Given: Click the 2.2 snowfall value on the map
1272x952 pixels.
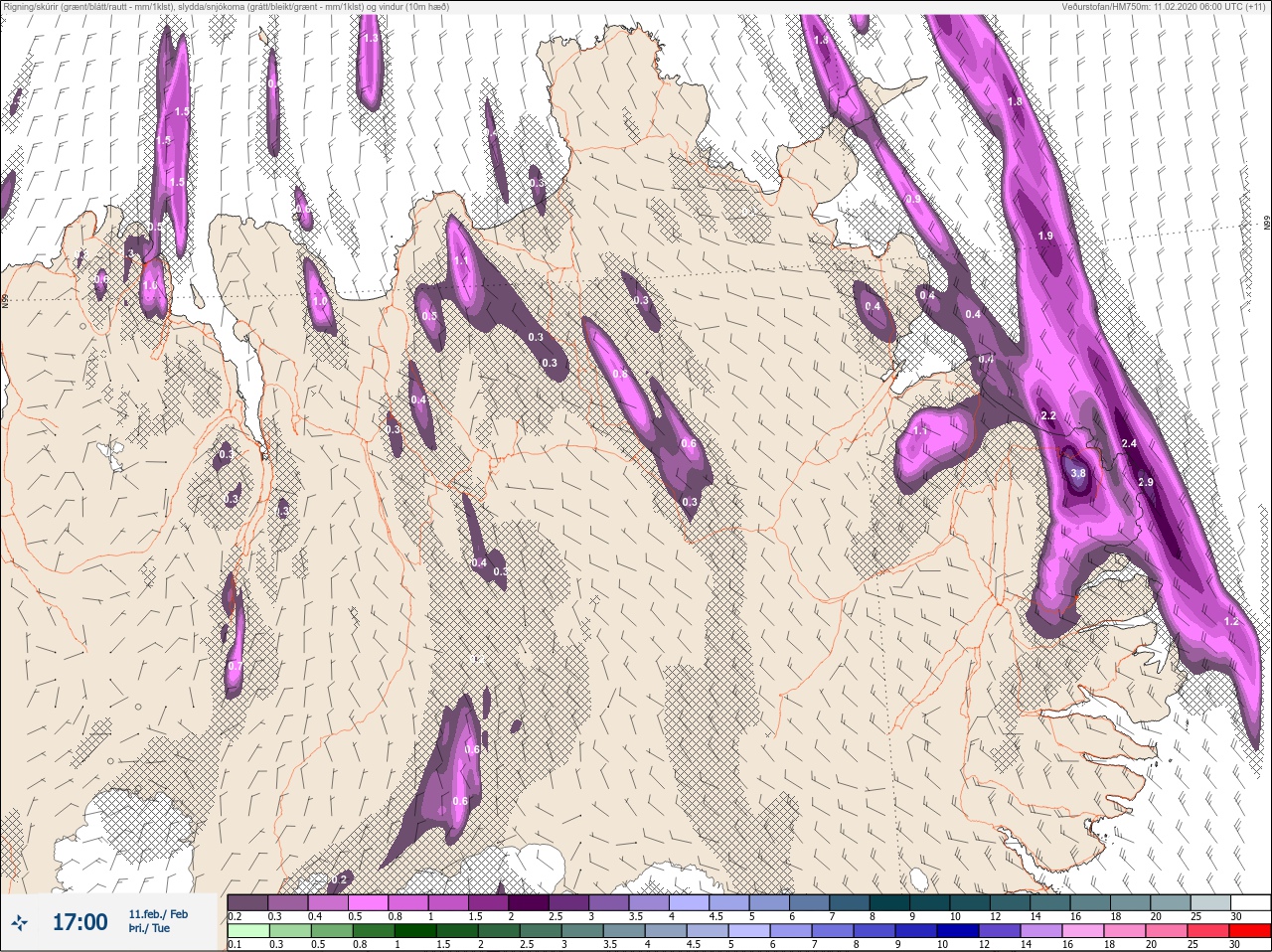Looking at the screenshot, I should point(1047,415).
